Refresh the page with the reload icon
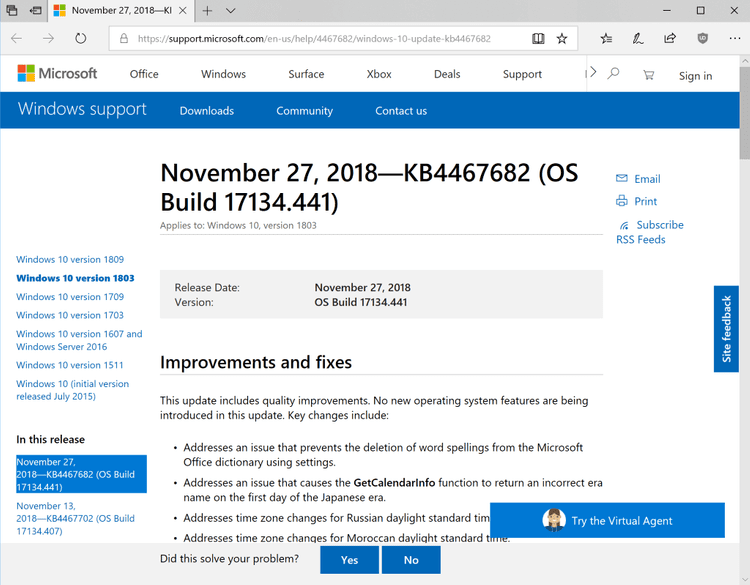Screen dimensions: 750x585 point(80,38)
